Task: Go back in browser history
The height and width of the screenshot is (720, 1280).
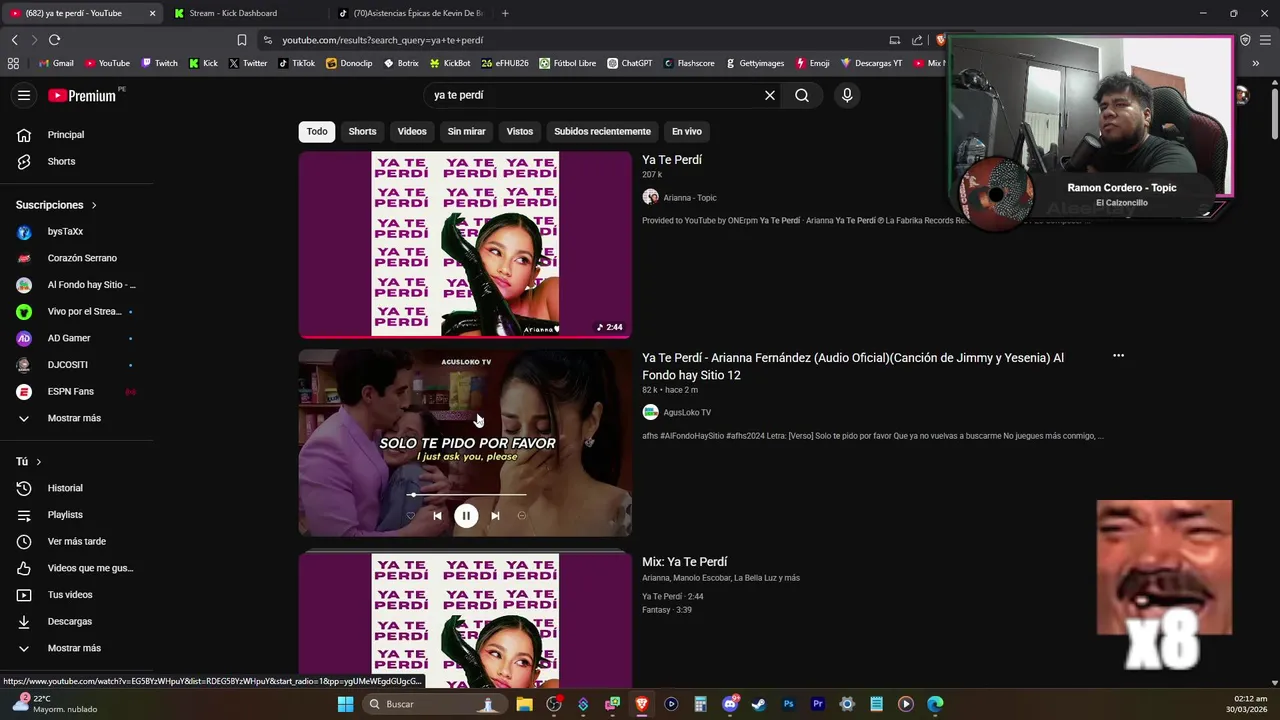Action: pyautogui.click(x=14, y=40)
